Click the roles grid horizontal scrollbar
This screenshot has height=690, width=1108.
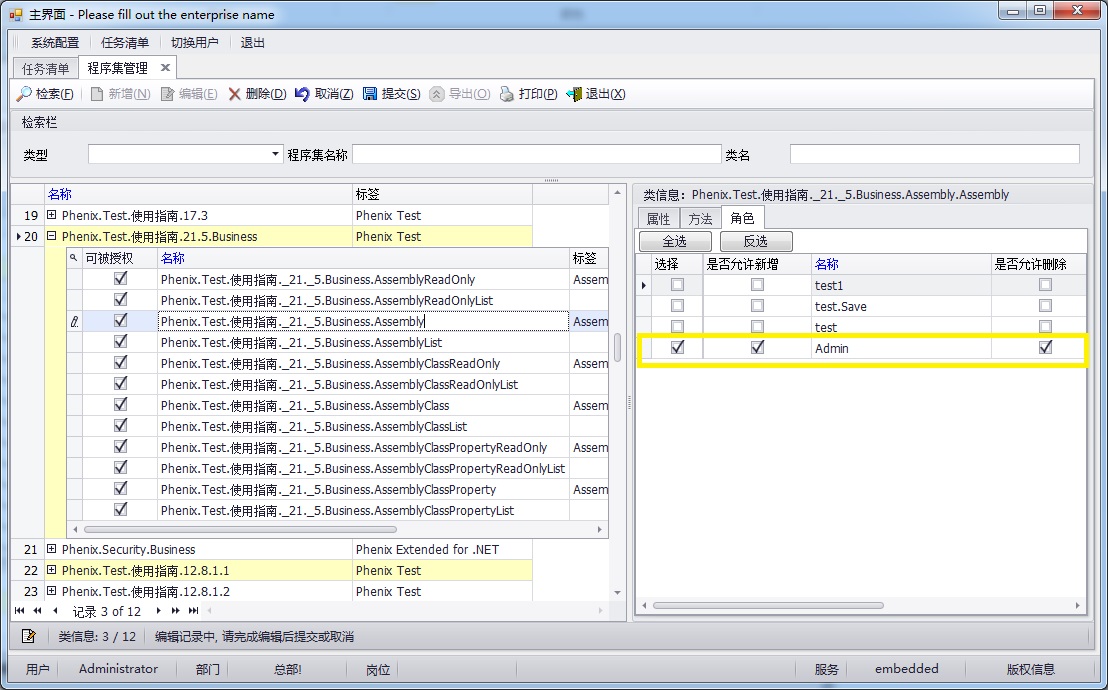click(767, 605)
